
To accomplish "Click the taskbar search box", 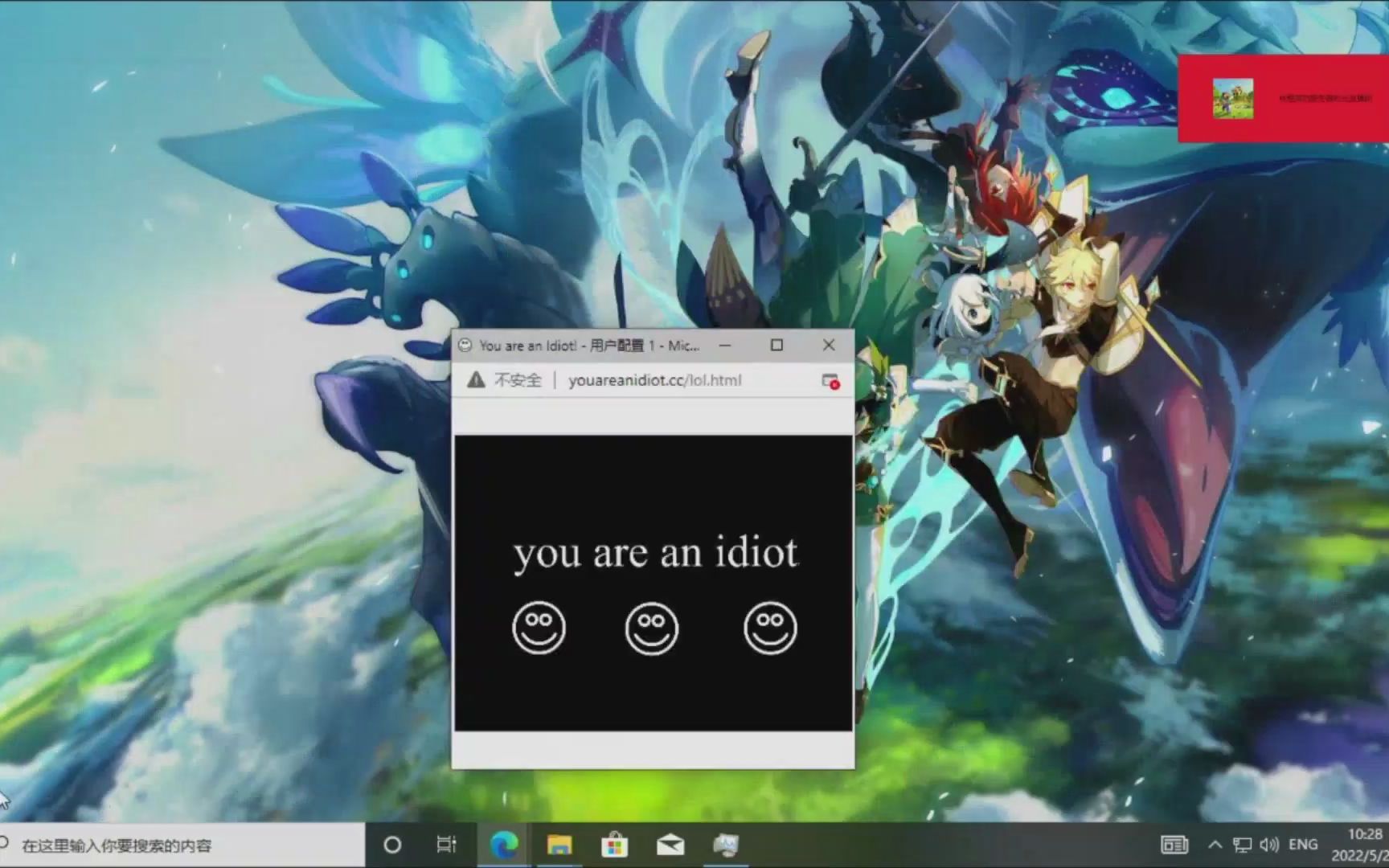I will click(x=182, y=845).
